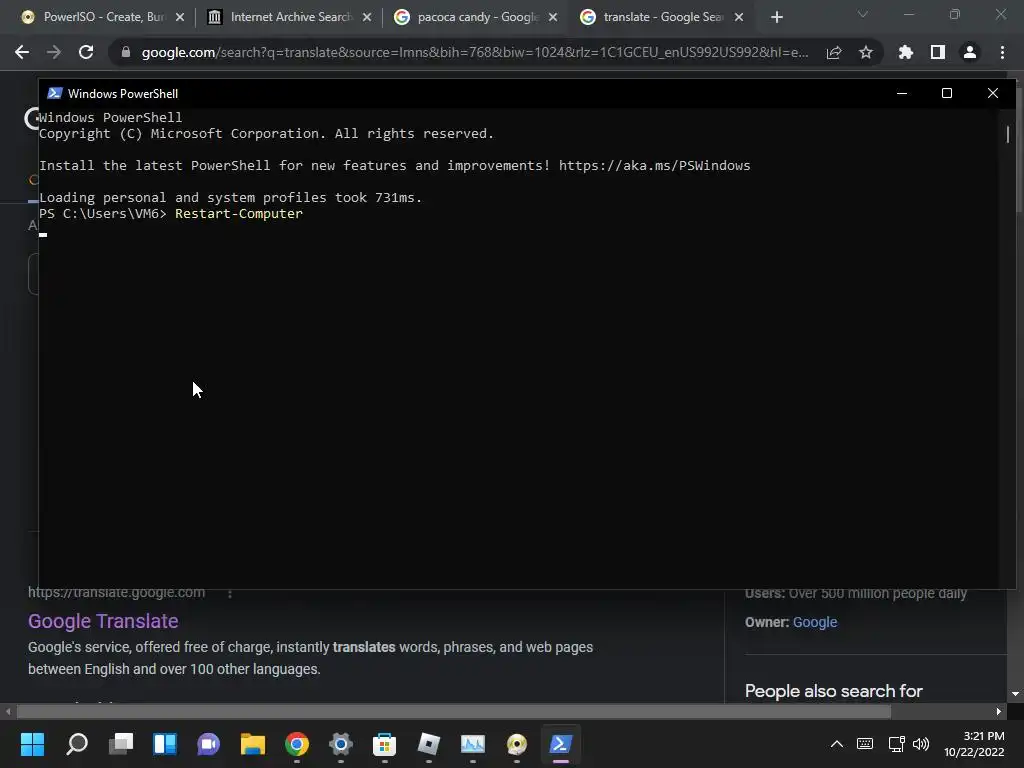The width and height of the screenshot is (1024, 768).
Task: Show hidden system tray icons chevron
Action: [837, 744]
